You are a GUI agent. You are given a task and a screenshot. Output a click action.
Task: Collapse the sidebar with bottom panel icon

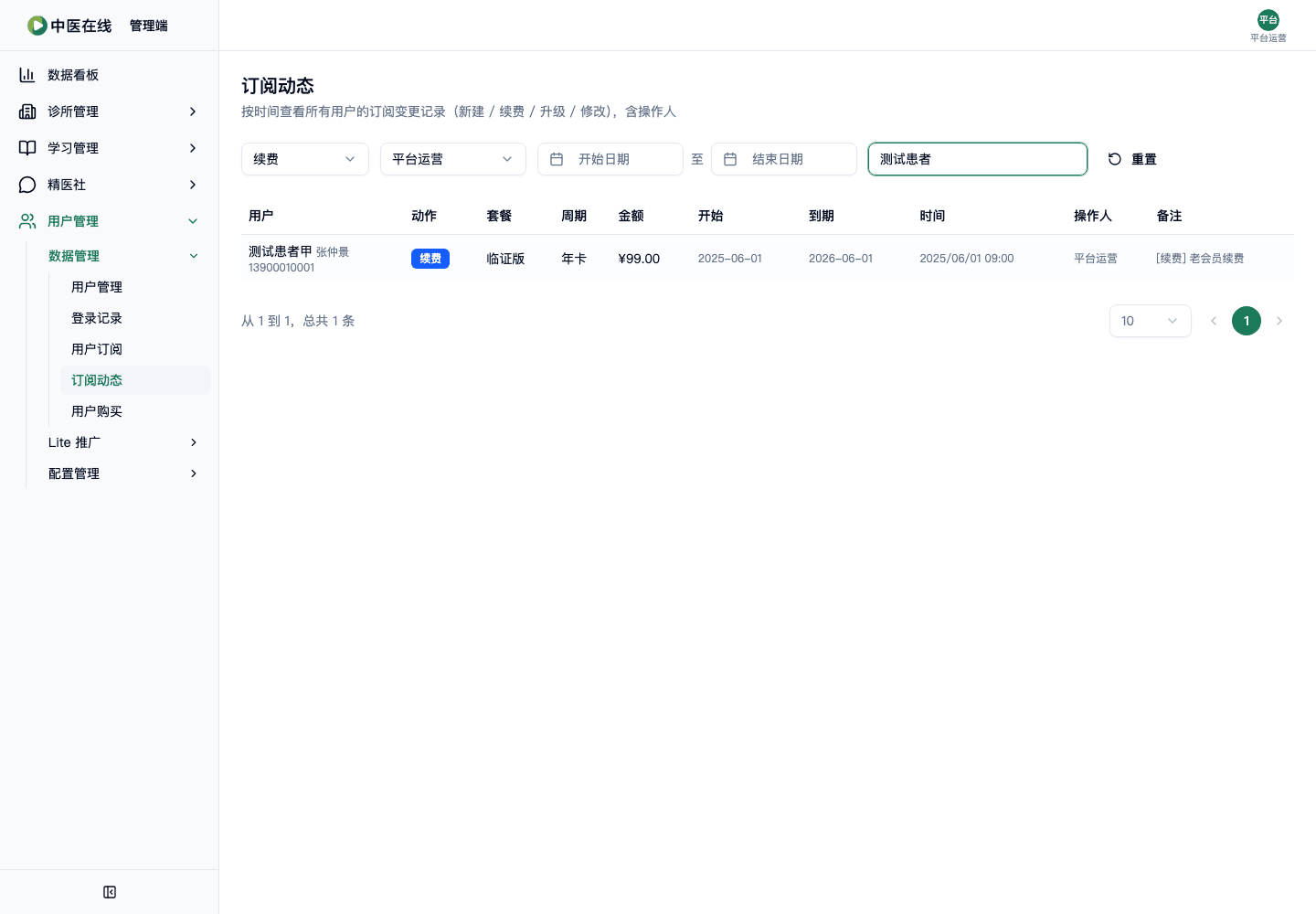click(x=110, y=892)
